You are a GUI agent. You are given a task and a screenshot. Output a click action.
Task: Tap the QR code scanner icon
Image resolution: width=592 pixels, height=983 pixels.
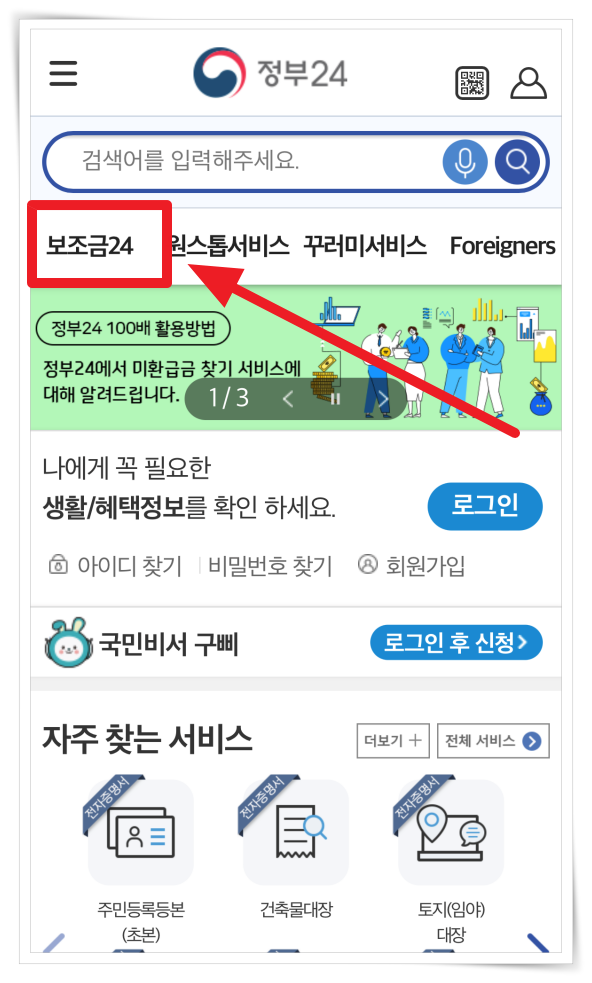pyautogui.click(x=472, y=83)
